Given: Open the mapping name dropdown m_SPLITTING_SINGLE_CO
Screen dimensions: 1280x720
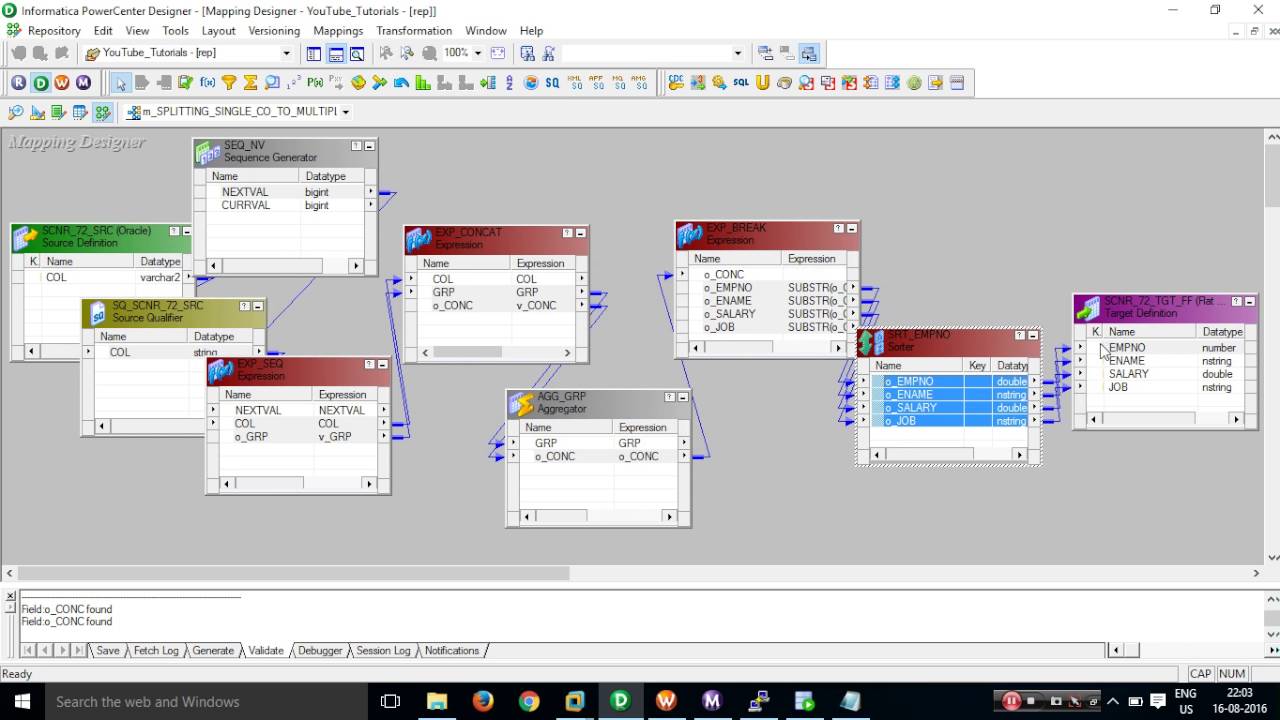Looking at the screenshot, I should pyautogui.click(x=346, y=112).
